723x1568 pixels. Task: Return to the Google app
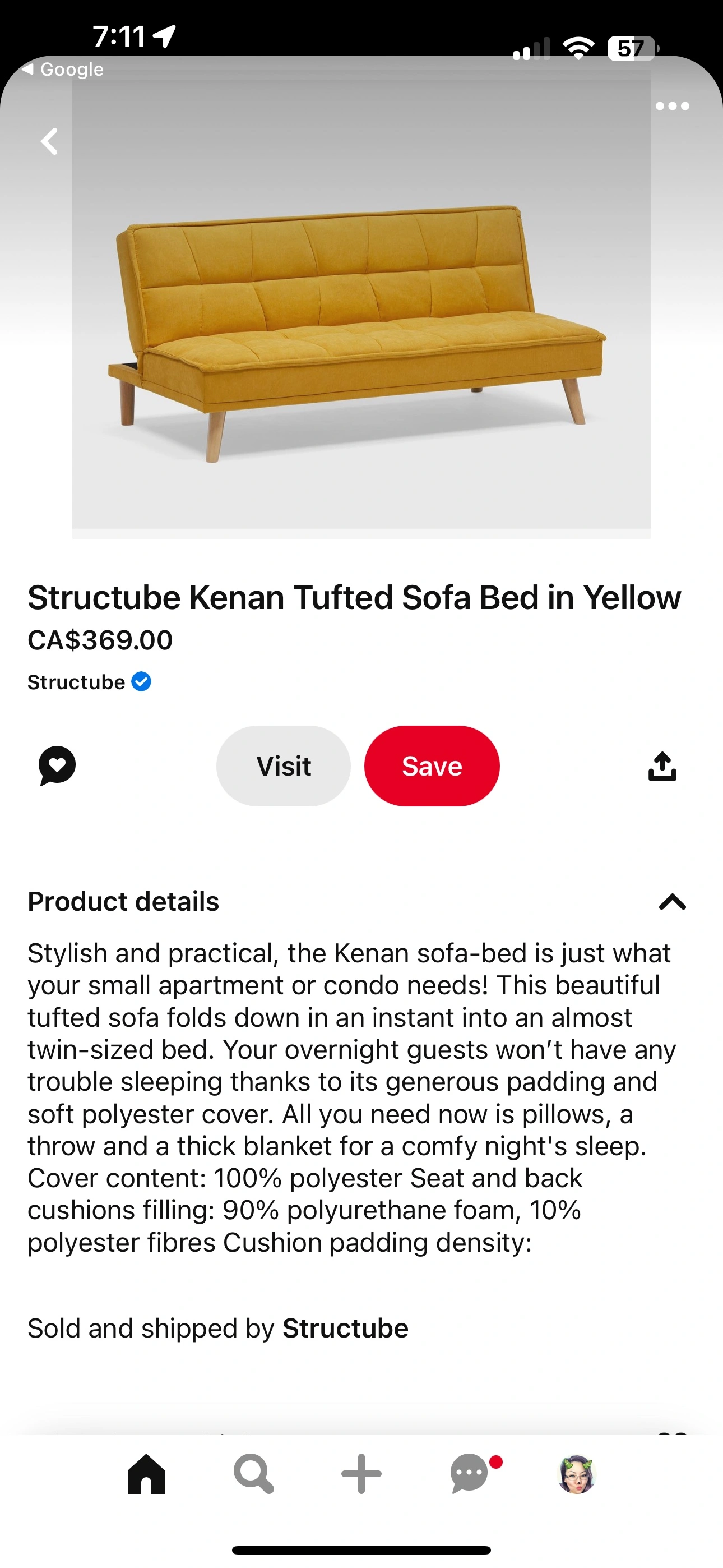point(63,70)
